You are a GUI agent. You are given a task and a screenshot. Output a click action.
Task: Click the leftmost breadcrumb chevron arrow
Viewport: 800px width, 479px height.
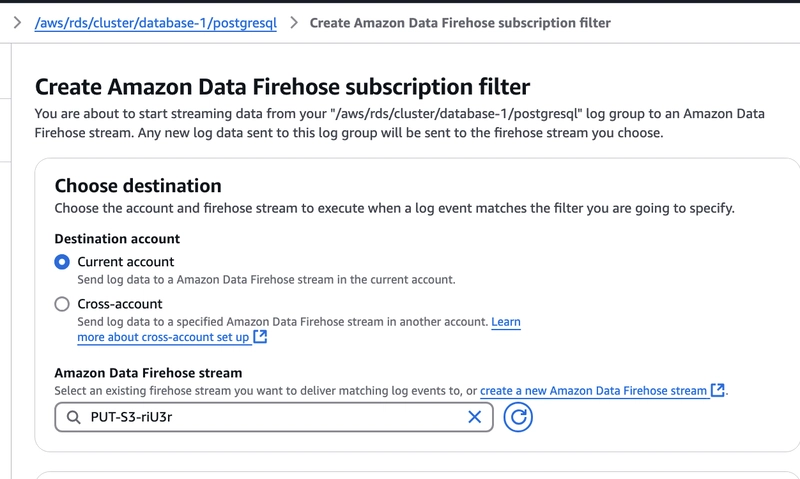click(17, 22)
